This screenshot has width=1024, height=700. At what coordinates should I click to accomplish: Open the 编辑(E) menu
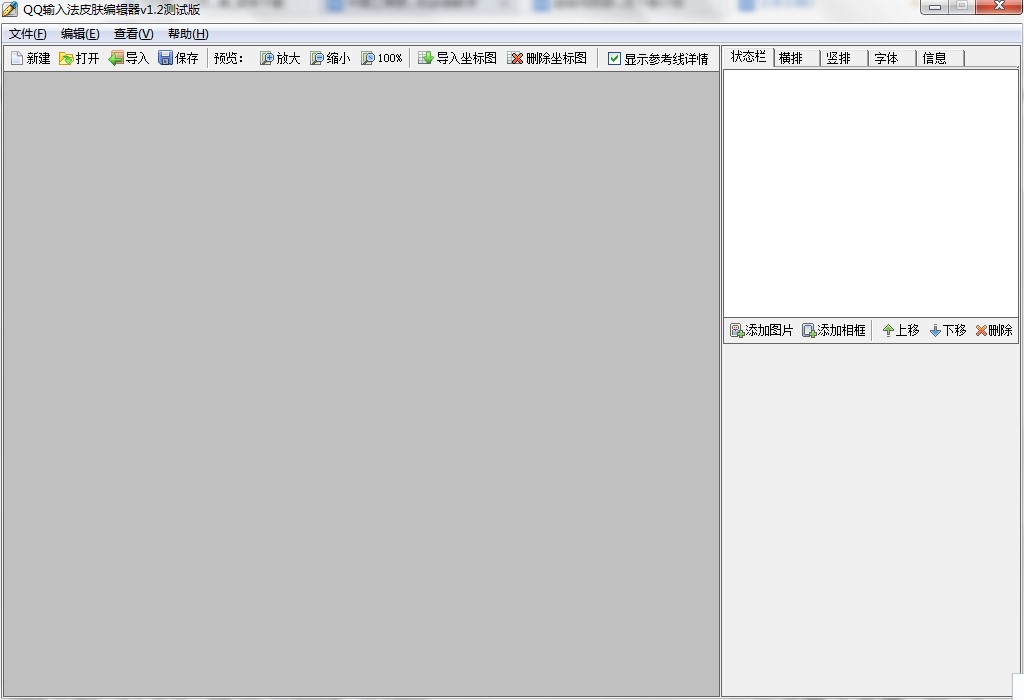[x=80, y=34]
